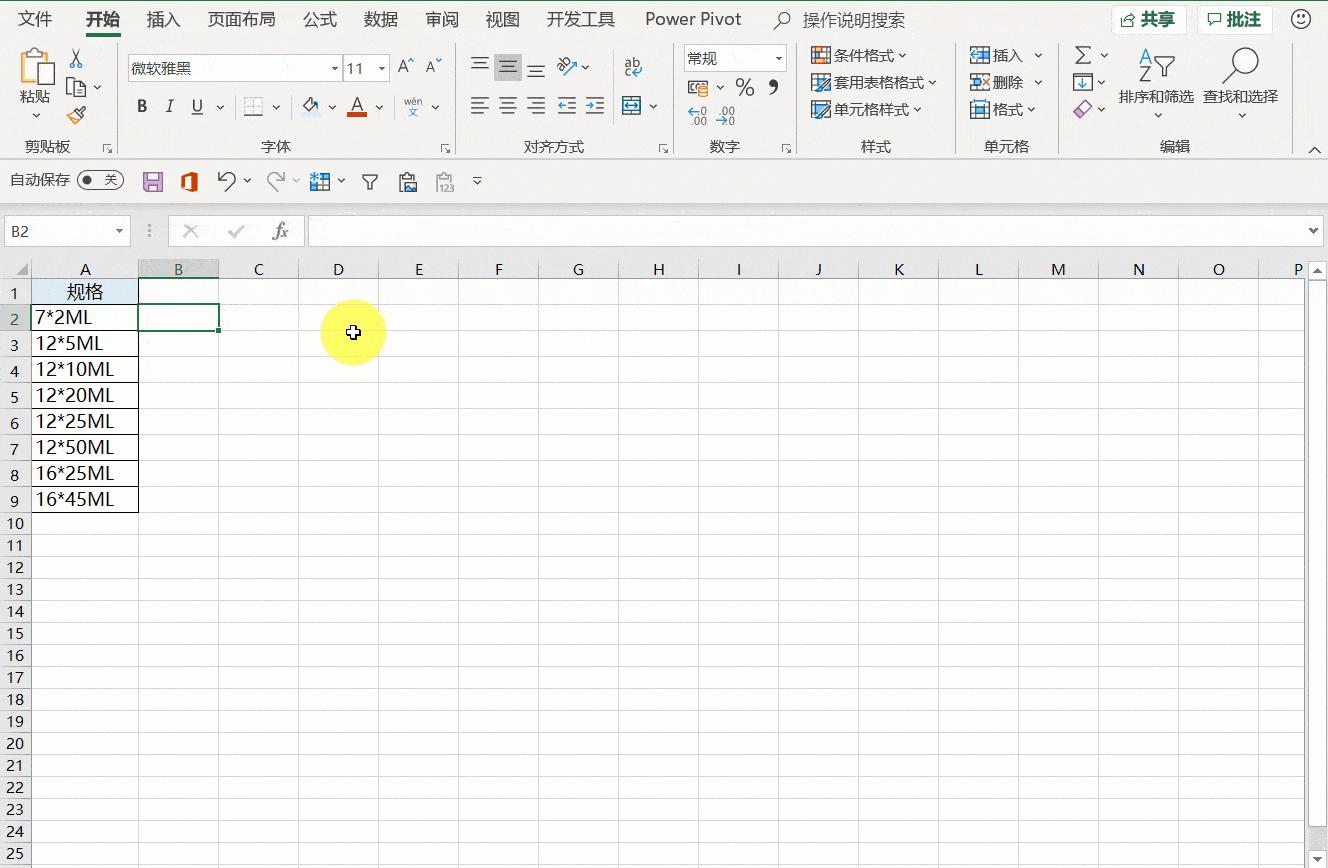Select the format painter icon

[x=74, y=118]
